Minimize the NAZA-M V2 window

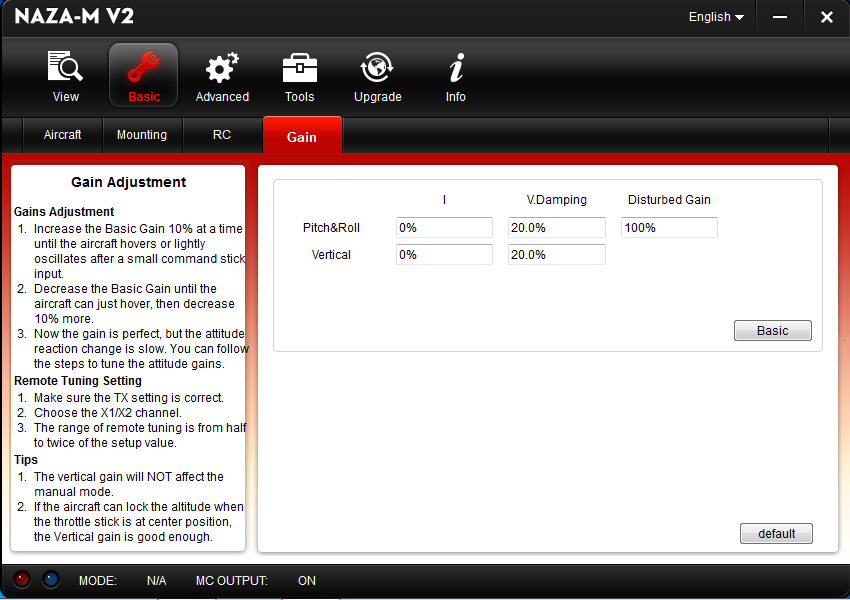coord(780,17)
